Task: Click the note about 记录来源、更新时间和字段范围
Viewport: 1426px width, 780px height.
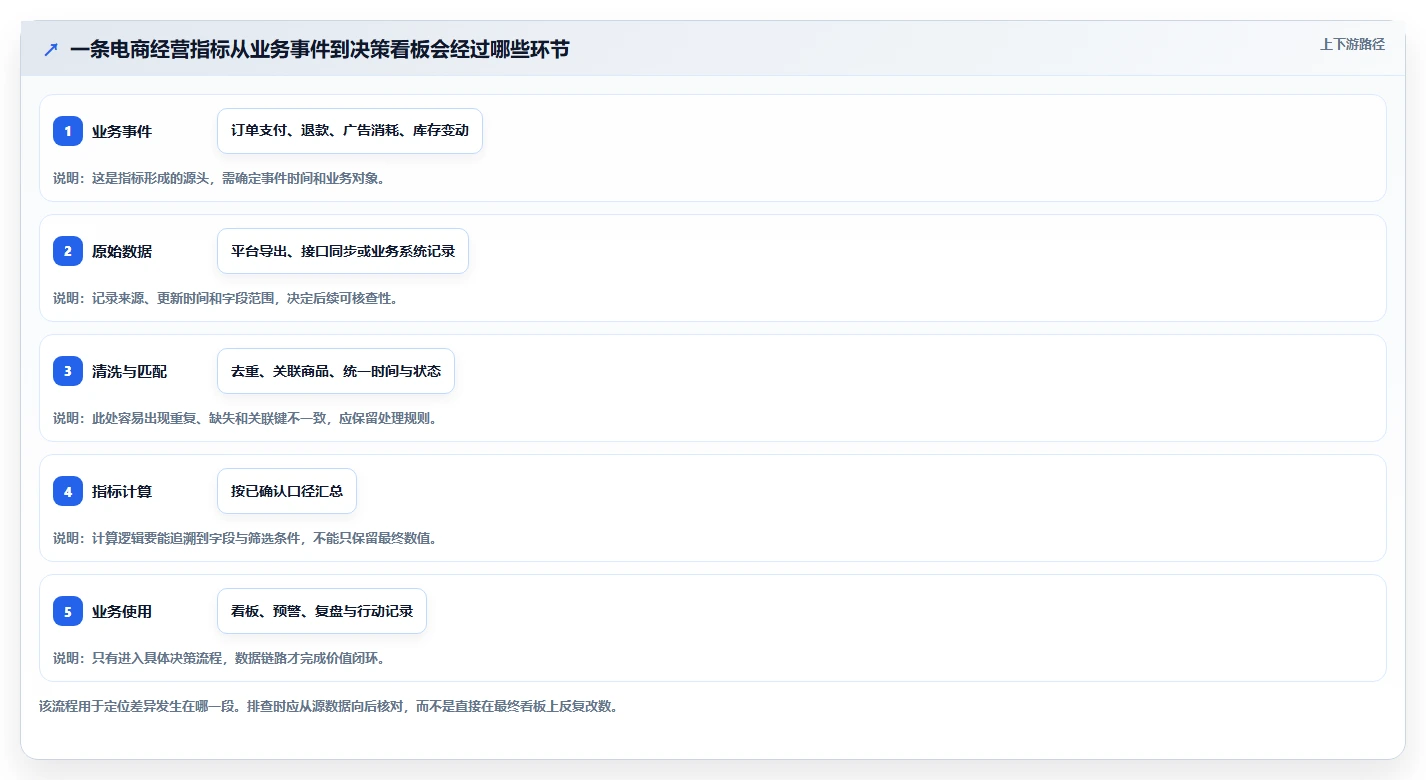Action: [x=226, y=298]
